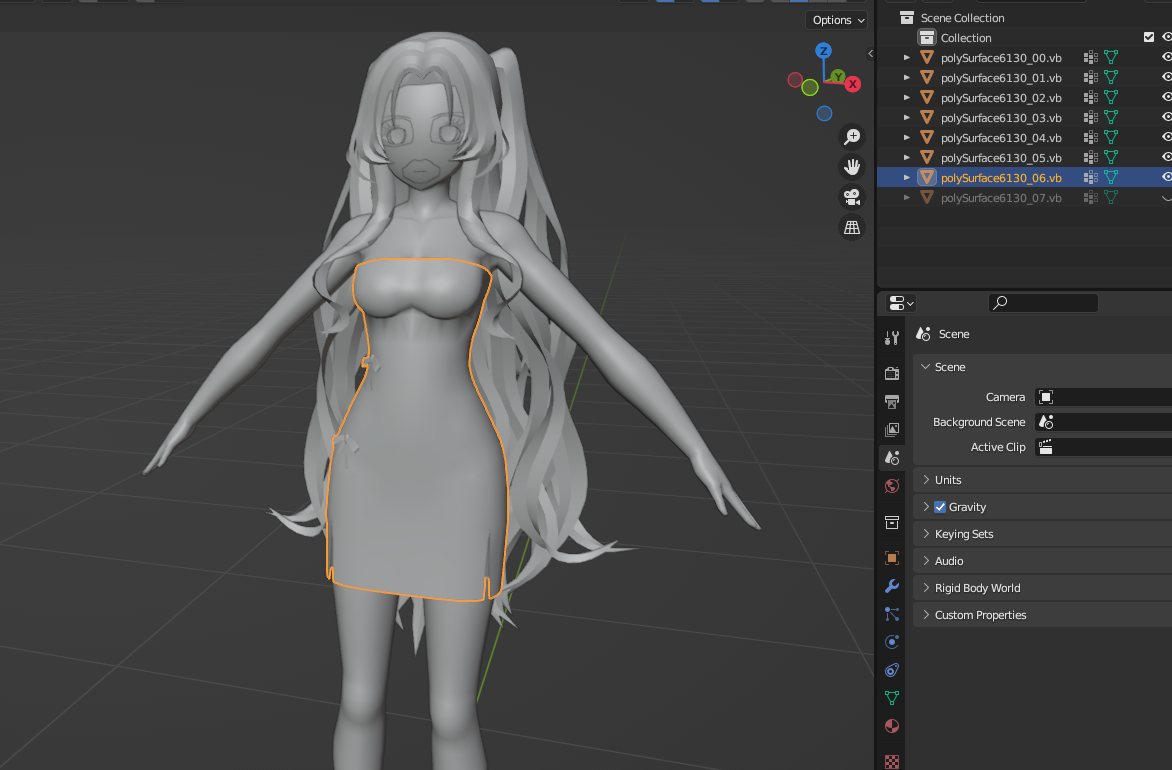Open the Texture properties checker tab
This screenshot has height=770, width=1172.
(892, 761)
